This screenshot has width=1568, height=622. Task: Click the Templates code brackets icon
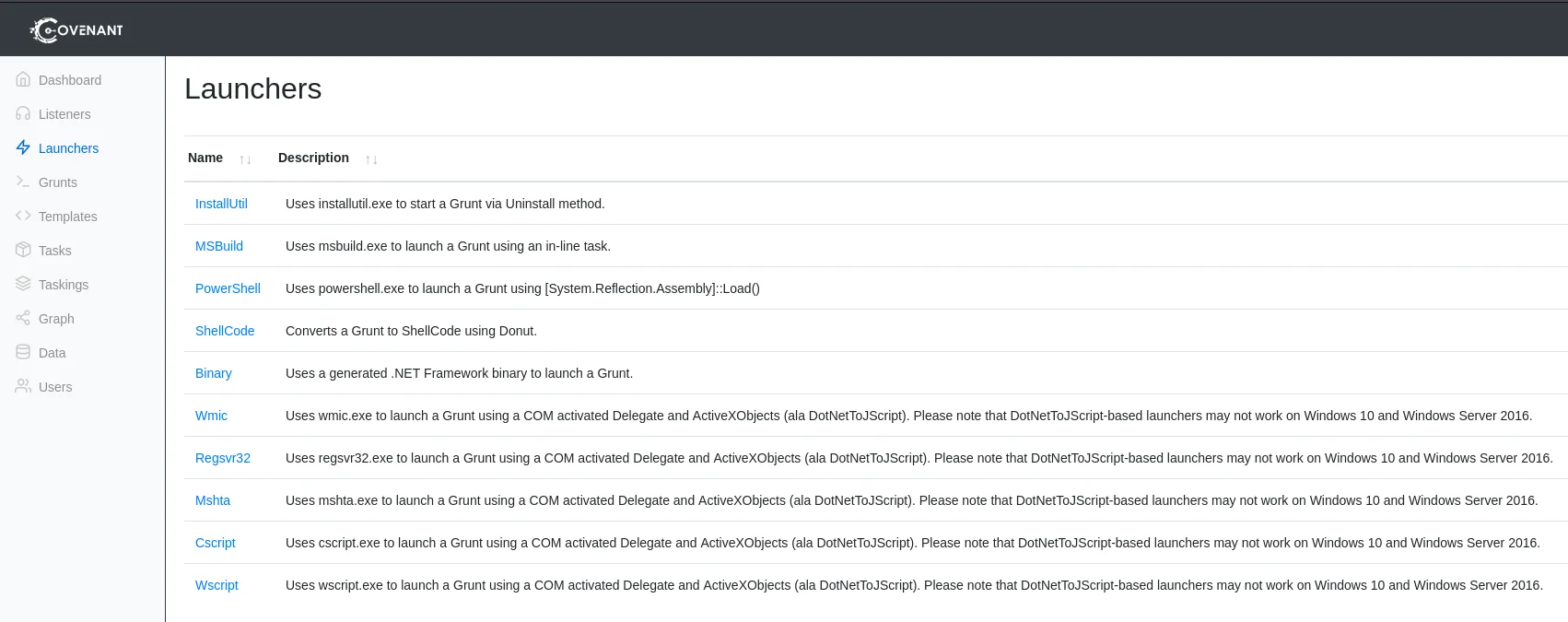(x=23, y=217)
